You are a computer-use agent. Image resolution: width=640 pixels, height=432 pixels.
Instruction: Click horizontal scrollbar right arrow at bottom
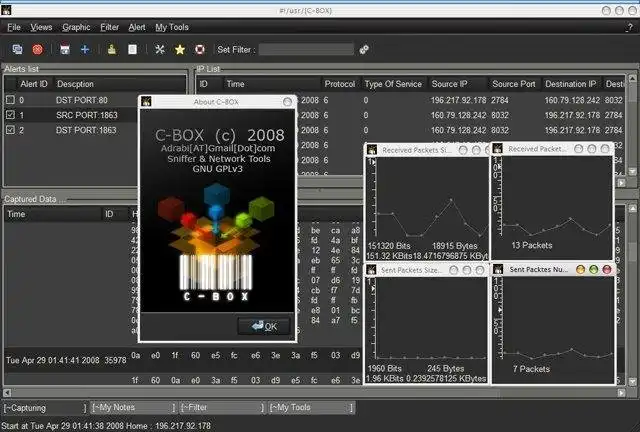click(x=621, y=393)
